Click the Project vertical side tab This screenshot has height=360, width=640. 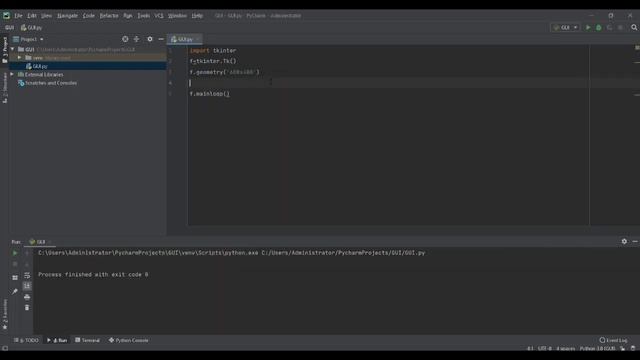click(5, 49)
